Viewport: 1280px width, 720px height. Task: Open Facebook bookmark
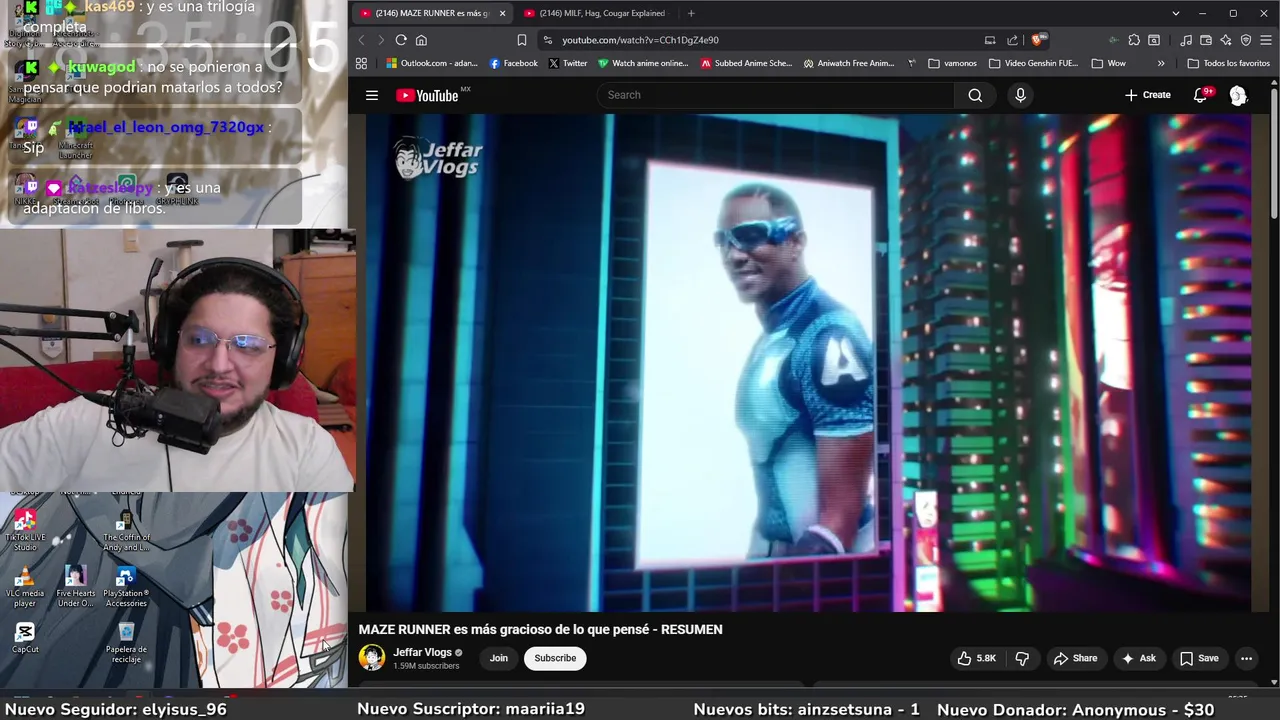[513, 63]
